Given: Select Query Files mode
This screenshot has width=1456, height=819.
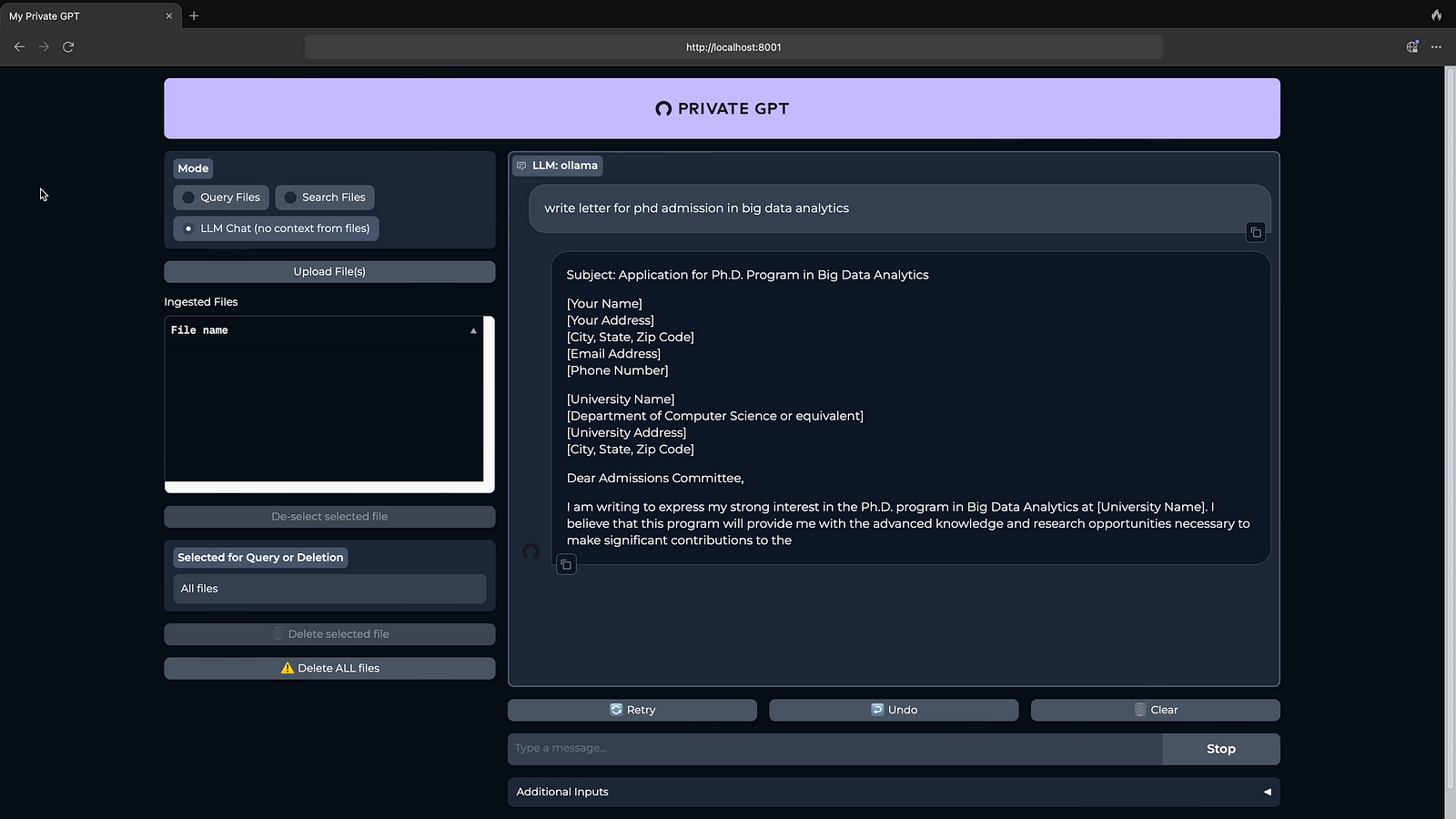Looking at the screenshot, I should (x=221, y=197).
